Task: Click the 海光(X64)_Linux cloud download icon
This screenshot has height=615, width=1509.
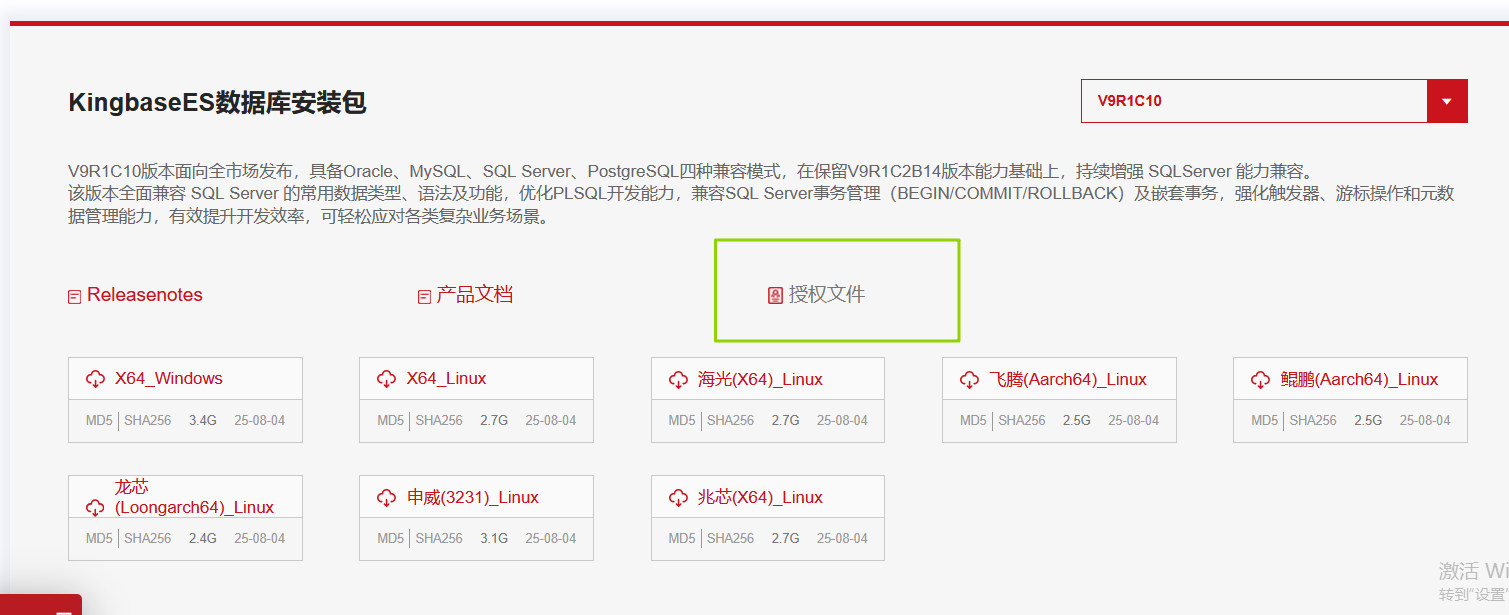Action: [x=678, y=380]
